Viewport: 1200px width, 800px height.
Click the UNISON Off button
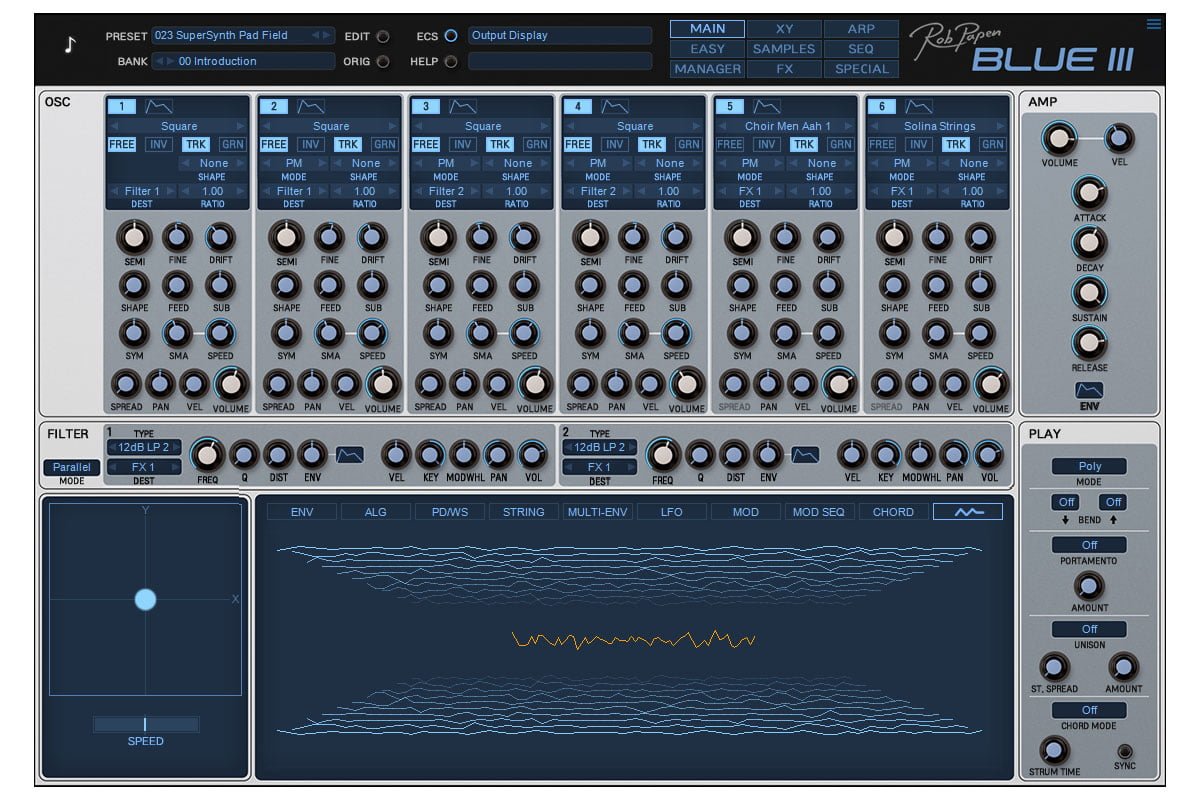tap(1089, 629)
